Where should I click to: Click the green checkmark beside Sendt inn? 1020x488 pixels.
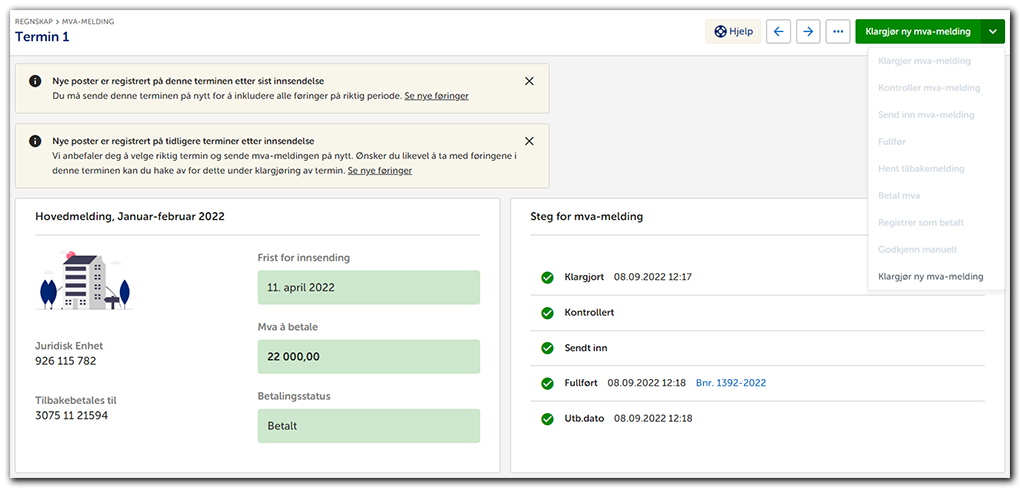click(x=547, y=348)
